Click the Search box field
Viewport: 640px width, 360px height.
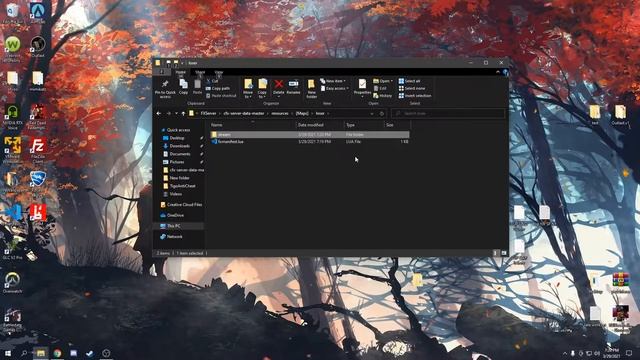(x=447, y=113)
